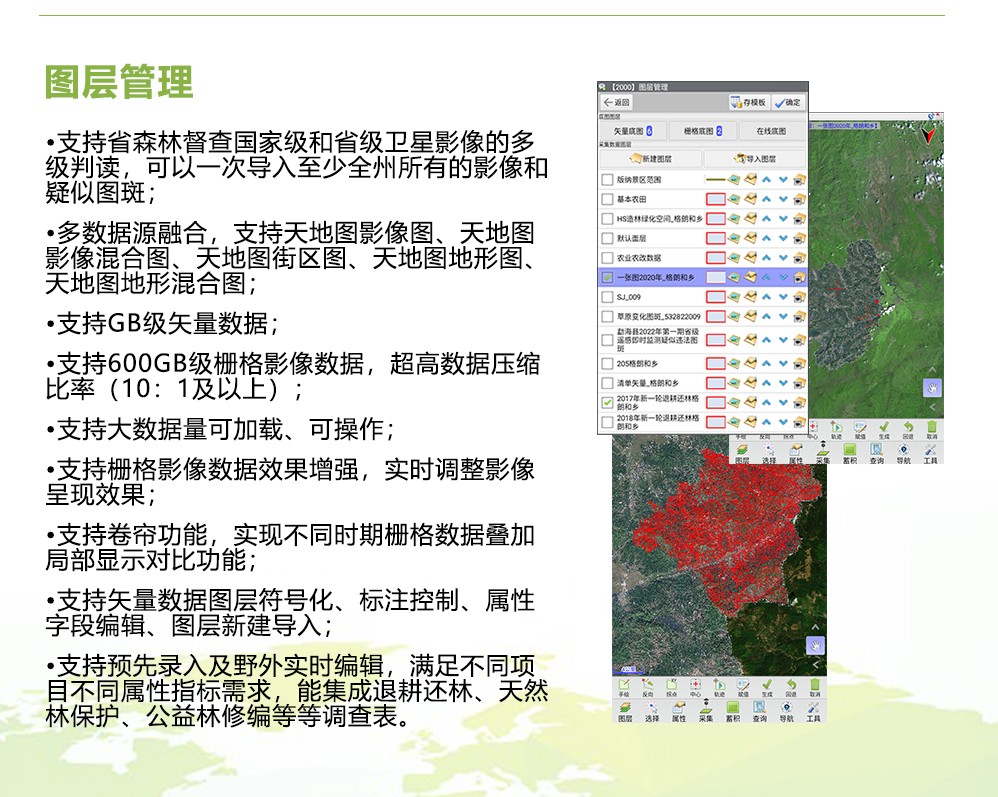Activate the hand pan tool on upper map
Image resolution: width=998 pixels, height=797 pixels.
(932, 388)
